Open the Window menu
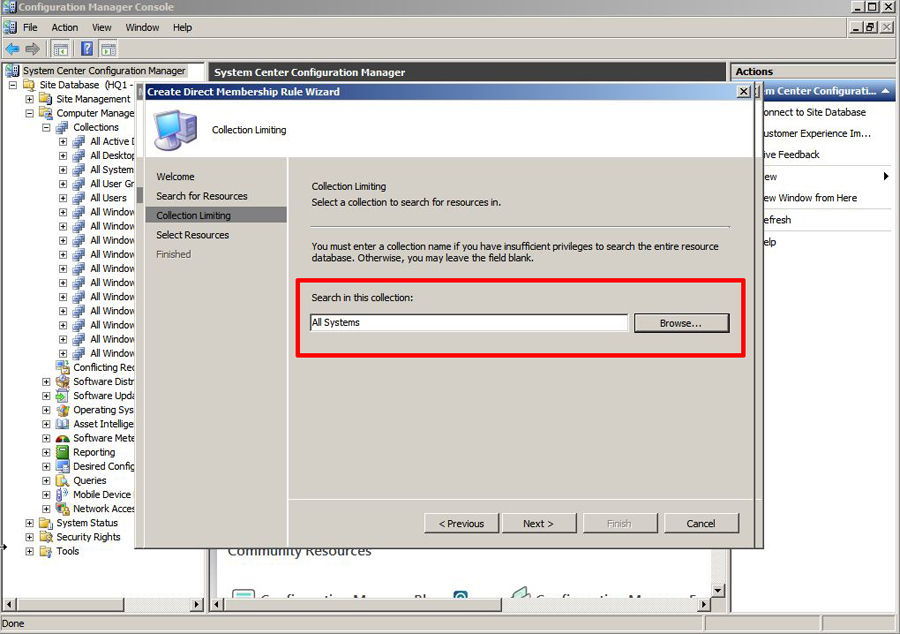 [x=142, y=28]
